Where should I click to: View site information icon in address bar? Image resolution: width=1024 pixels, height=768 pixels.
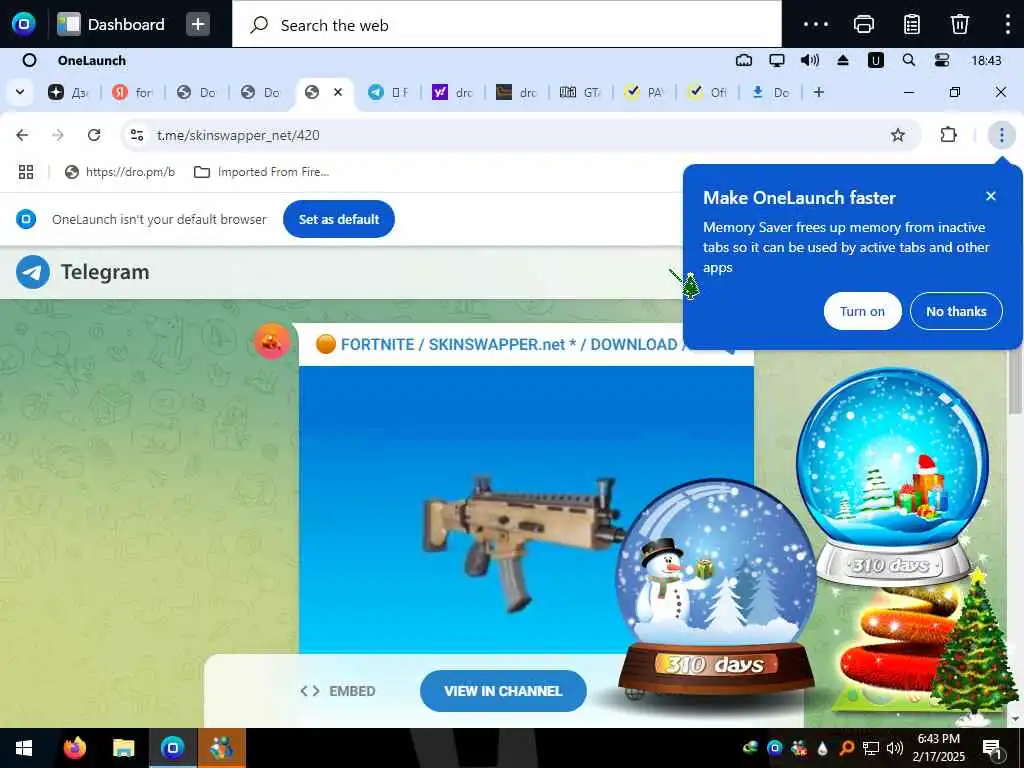pos(137,135)
